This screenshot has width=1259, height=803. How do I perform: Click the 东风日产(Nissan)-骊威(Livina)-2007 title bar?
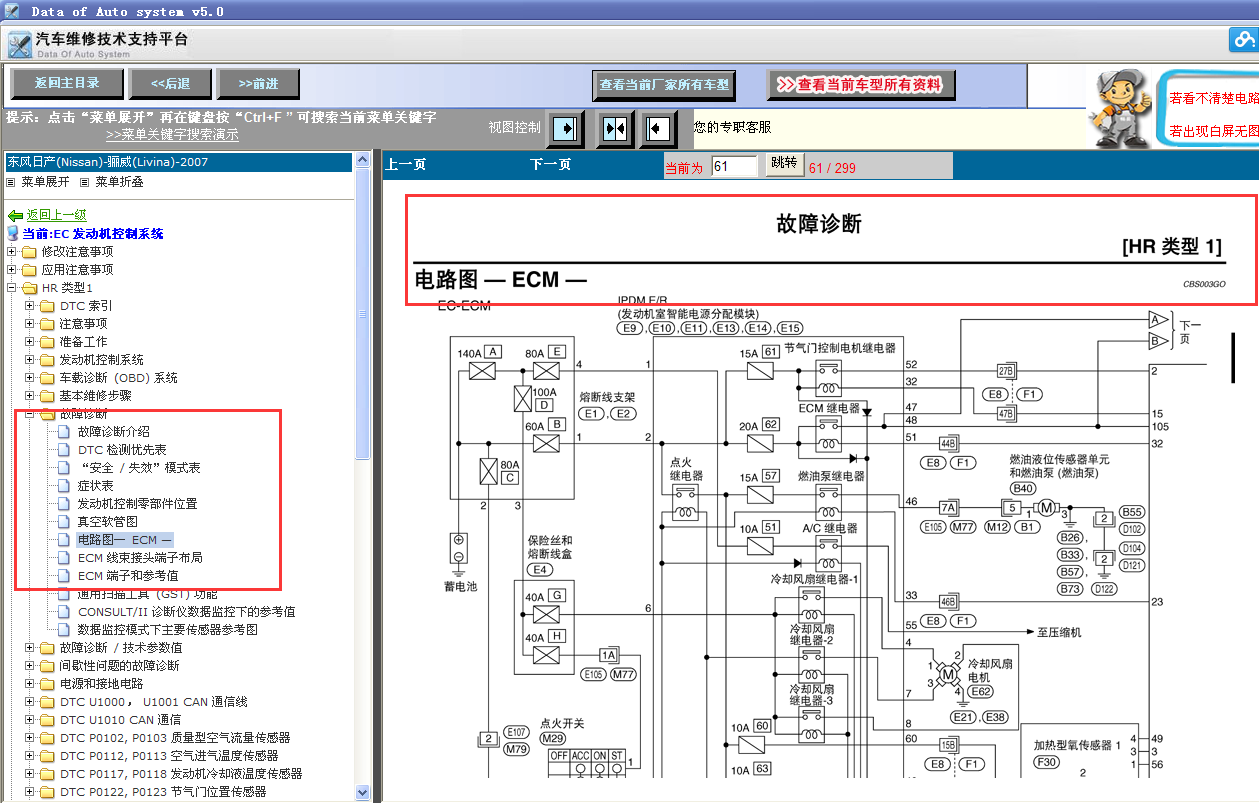(177, 162)
